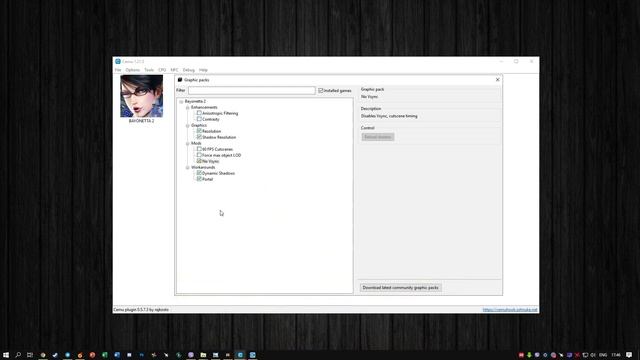This screenshot has height=360, width=640.
Task: Open the CPU menu
Action: [162, 70]
